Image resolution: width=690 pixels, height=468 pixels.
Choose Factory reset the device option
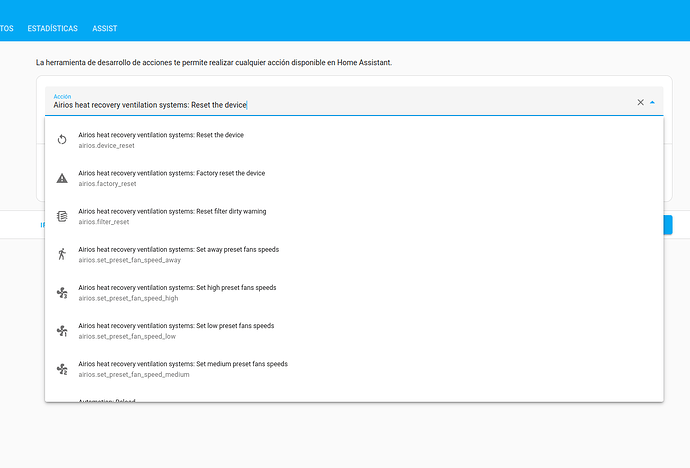[x=171, y=178]
